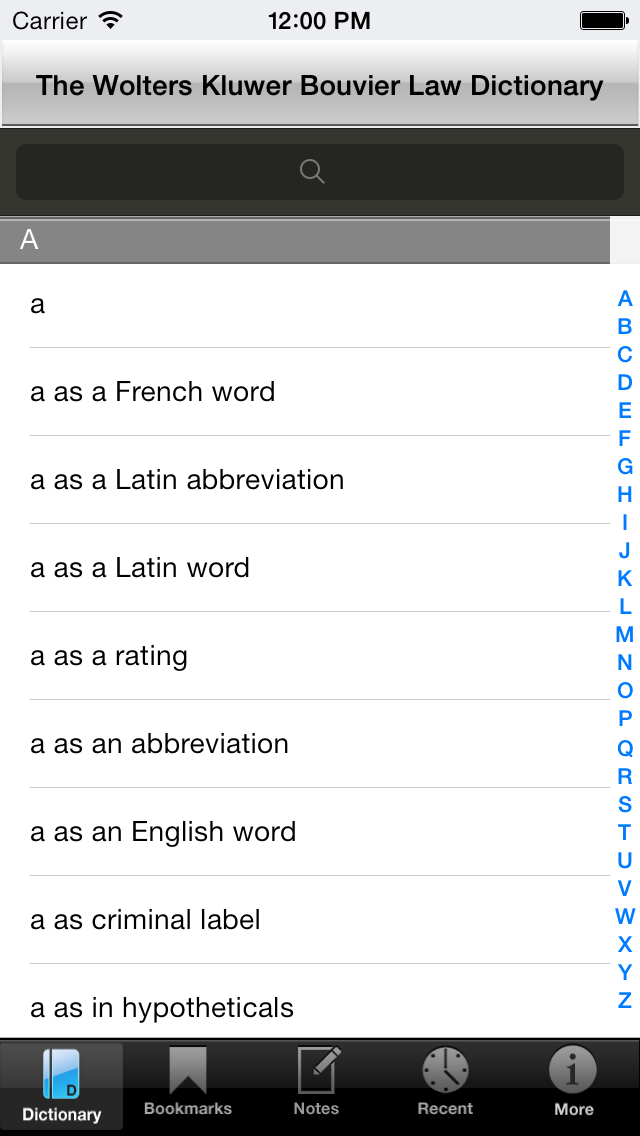Image resolution: width=640 pixels, height=1136 pixels.
Task: Click the Wi-Fi status icon
Action: 110,20
